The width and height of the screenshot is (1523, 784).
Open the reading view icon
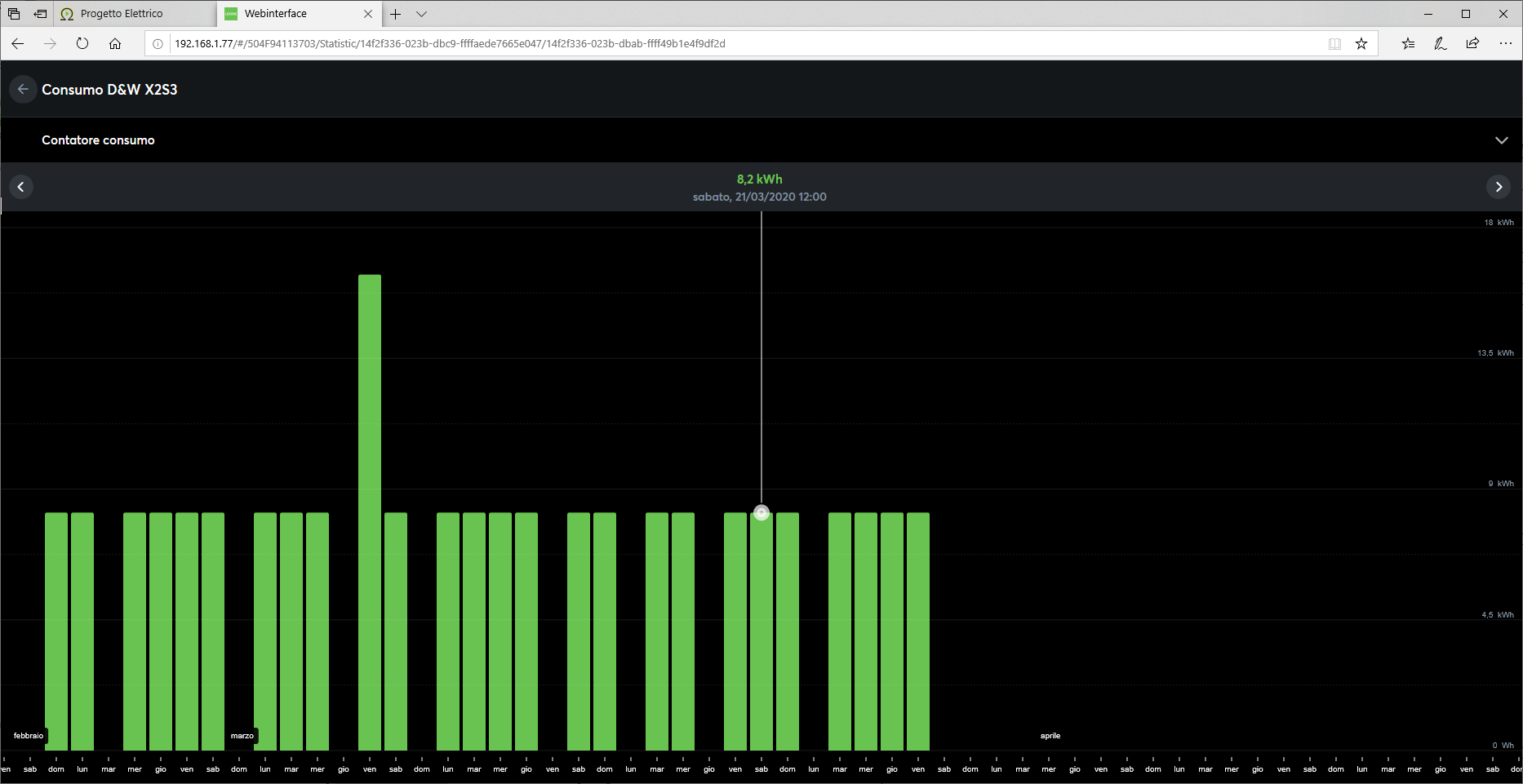(x=1334, y=43)
